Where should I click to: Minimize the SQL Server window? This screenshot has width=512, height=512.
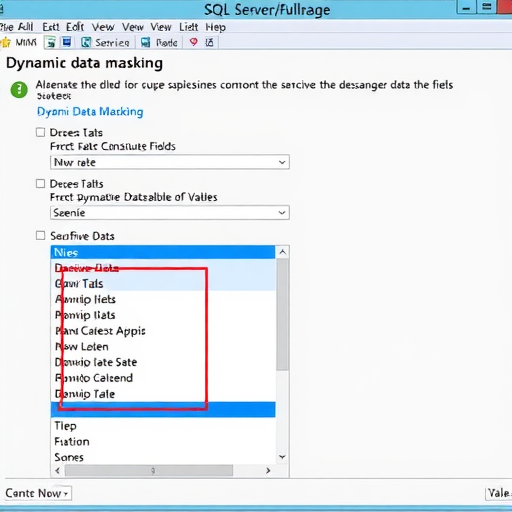[466, 8]
